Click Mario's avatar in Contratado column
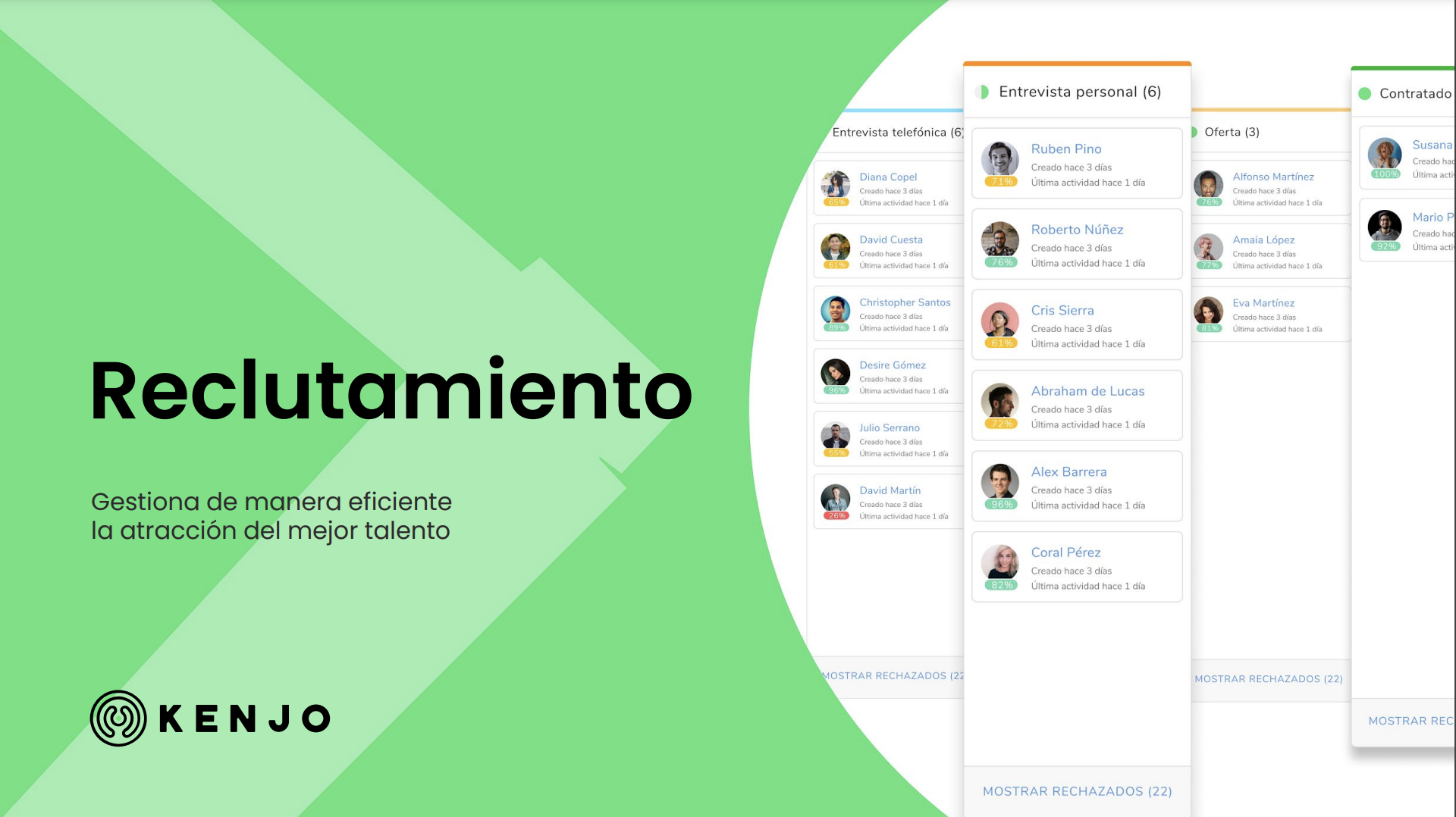 [1385, 227]
